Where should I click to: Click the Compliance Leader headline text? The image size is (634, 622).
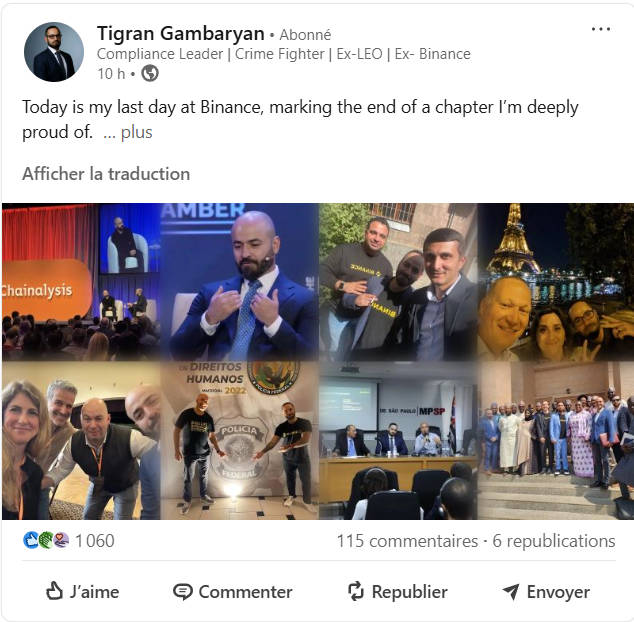coord(283,54)
